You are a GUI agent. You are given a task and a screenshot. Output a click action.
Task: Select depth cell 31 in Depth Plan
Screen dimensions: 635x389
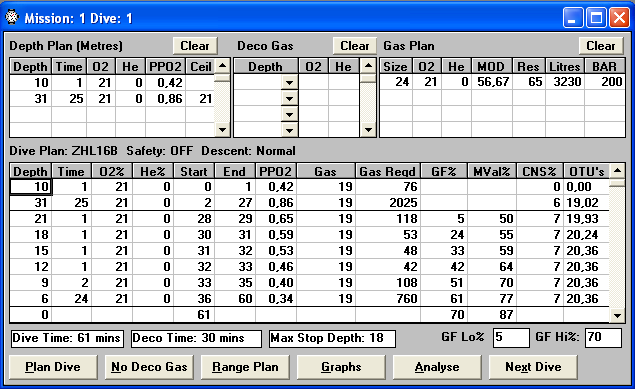(31, 99)
